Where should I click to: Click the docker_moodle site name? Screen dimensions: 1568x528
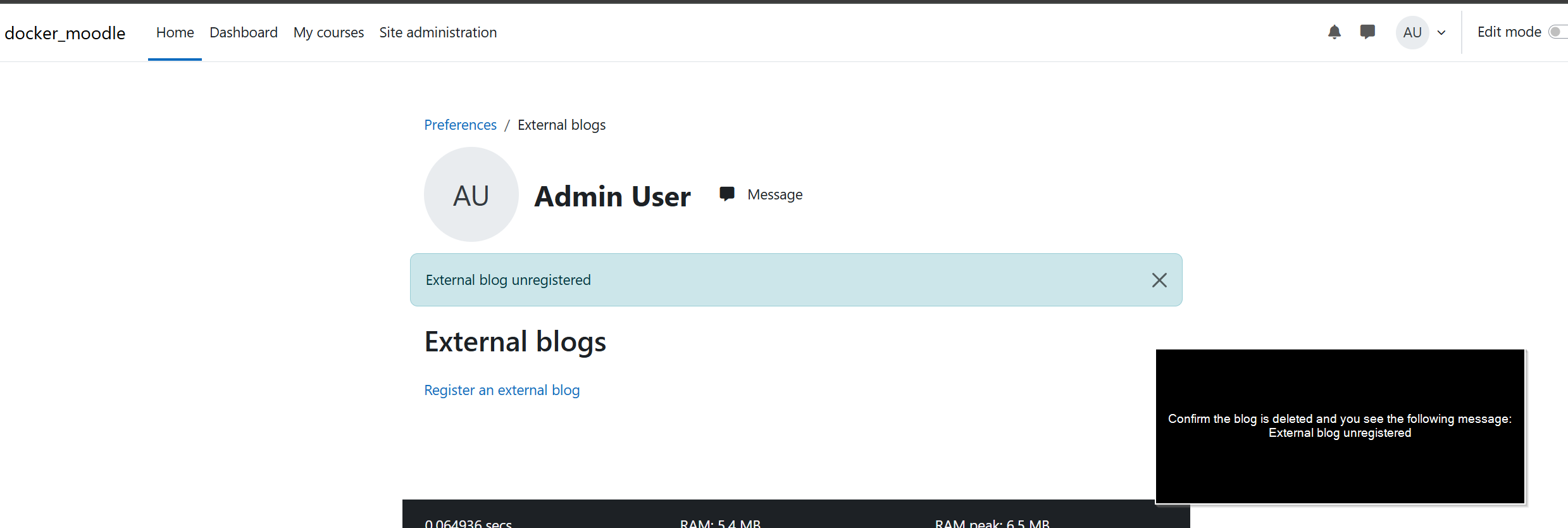pos(65,33)
